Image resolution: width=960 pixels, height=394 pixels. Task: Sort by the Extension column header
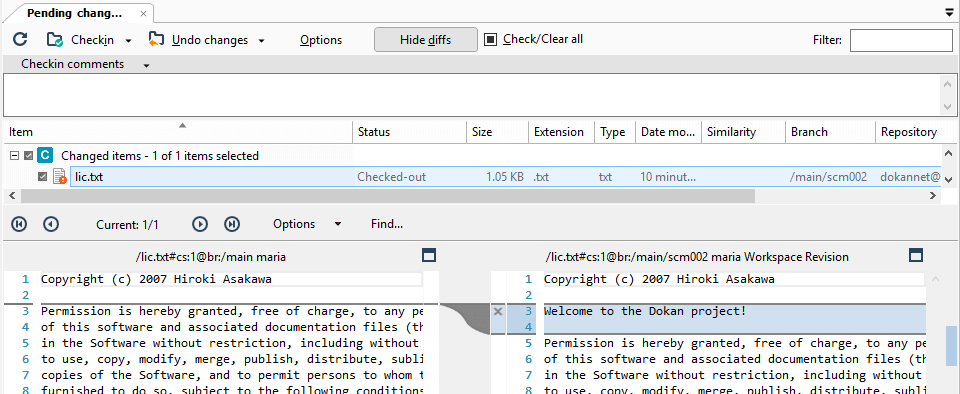coord(561,132)
